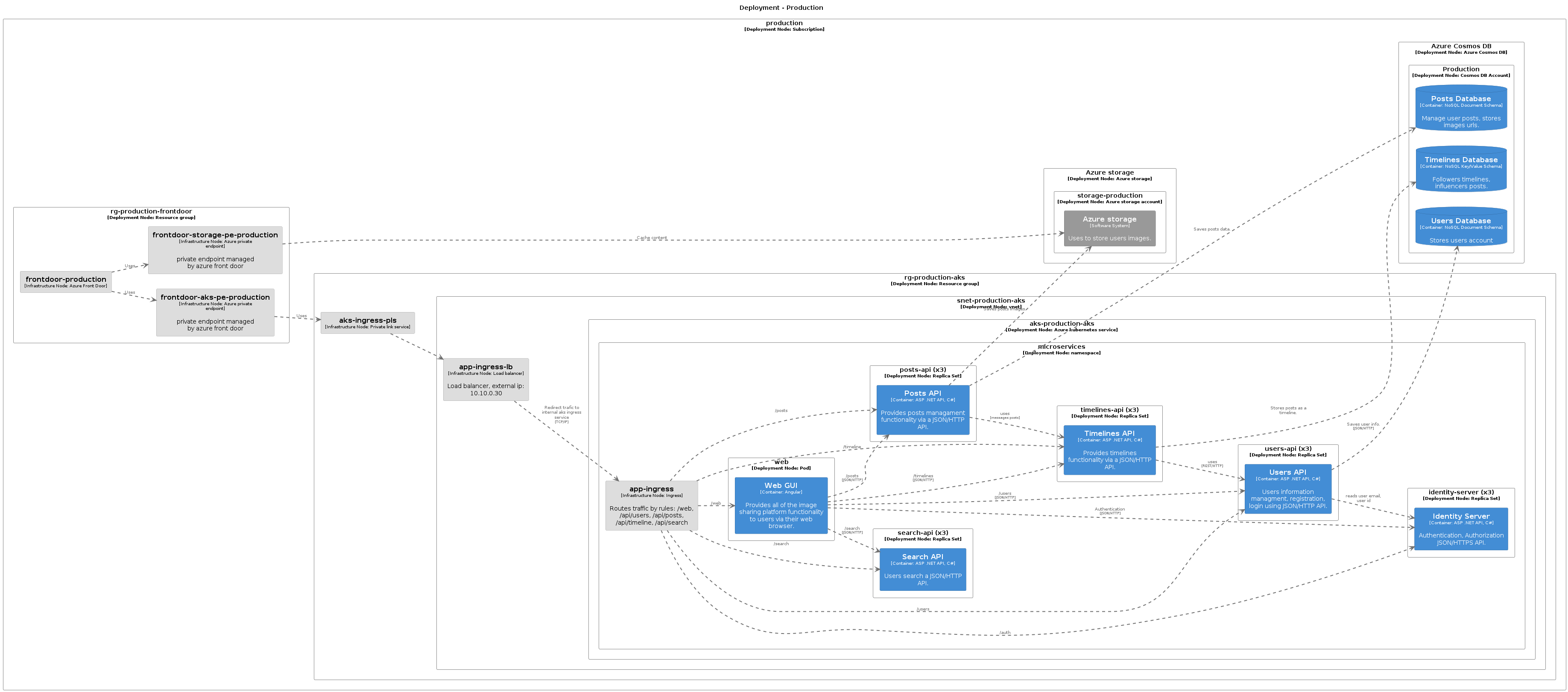Select the Timelines API container box
Screen dimensions: 1568x692
pos(1110,450)
